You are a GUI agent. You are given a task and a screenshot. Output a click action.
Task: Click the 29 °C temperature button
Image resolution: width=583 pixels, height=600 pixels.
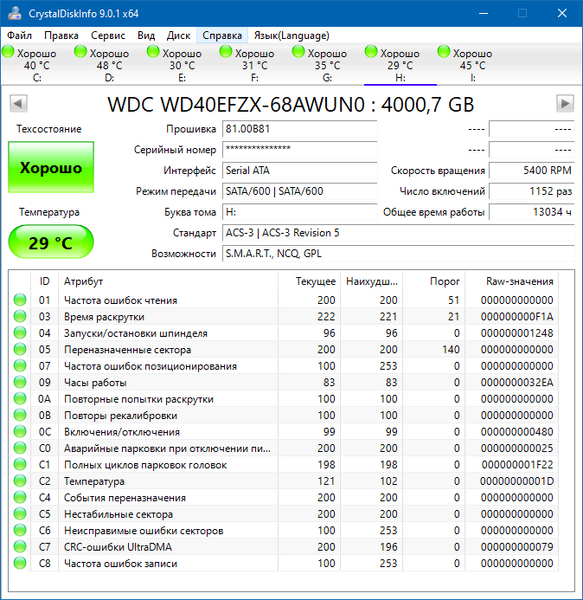pyautogui.click(x=51, y=242)
